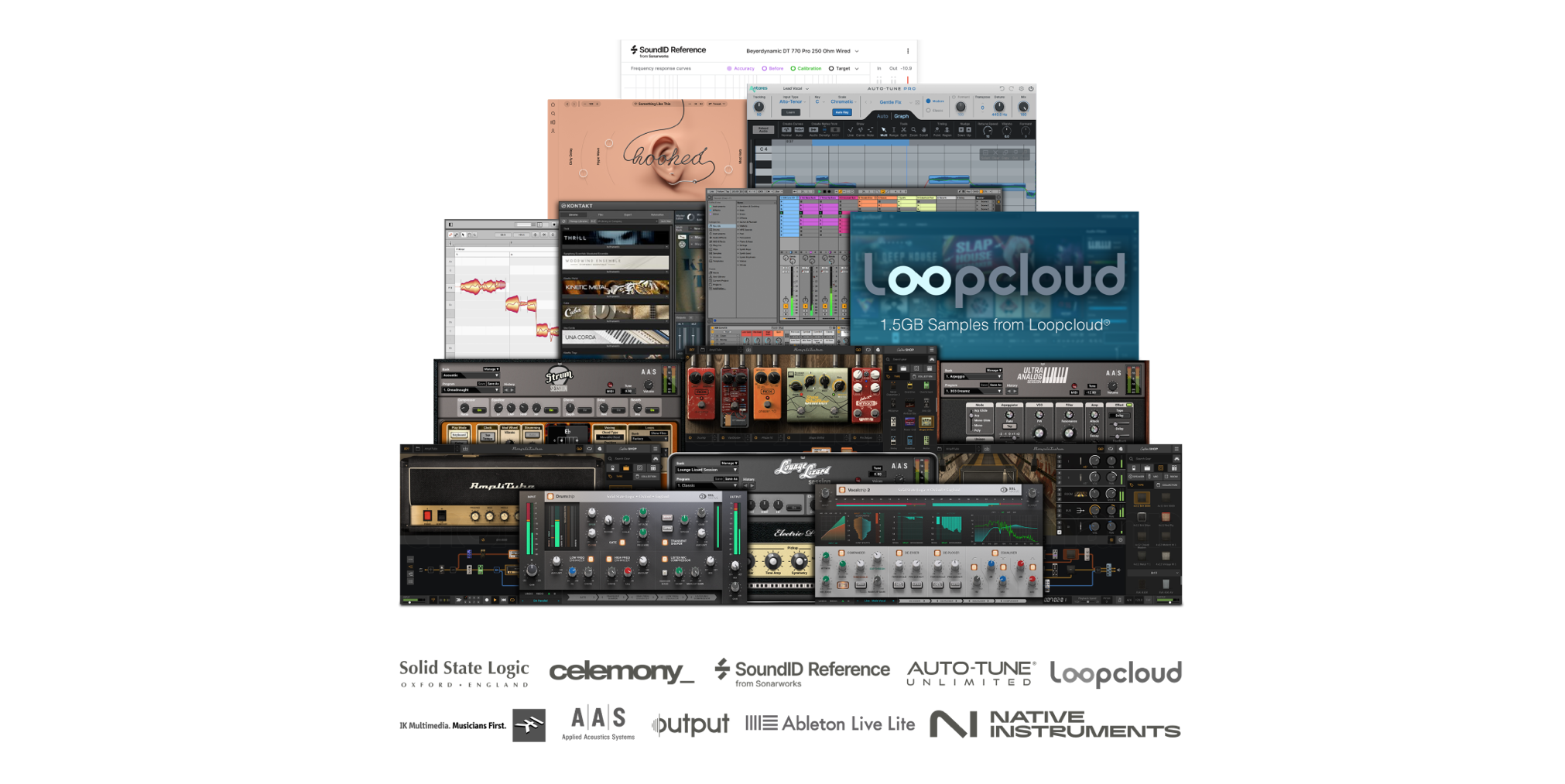Open Auto-Tune Chromatic scale dropdown
This screenshot has width=1565, height=784.
[844, 101]
